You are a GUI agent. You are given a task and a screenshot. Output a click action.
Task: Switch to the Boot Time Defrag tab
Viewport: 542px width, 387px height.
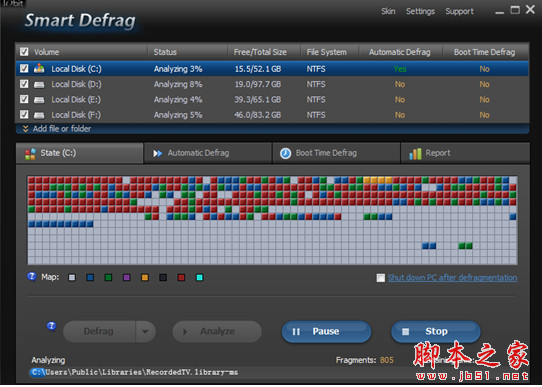click(x=336, y=153)
